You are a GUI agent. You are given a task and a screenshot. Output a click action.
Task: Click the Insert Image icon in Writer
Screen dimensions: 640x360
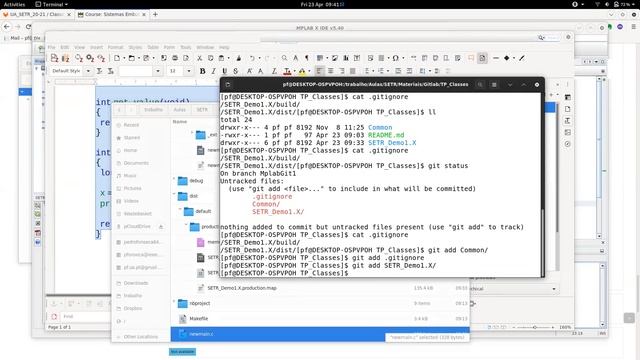(x=335, y=58)
